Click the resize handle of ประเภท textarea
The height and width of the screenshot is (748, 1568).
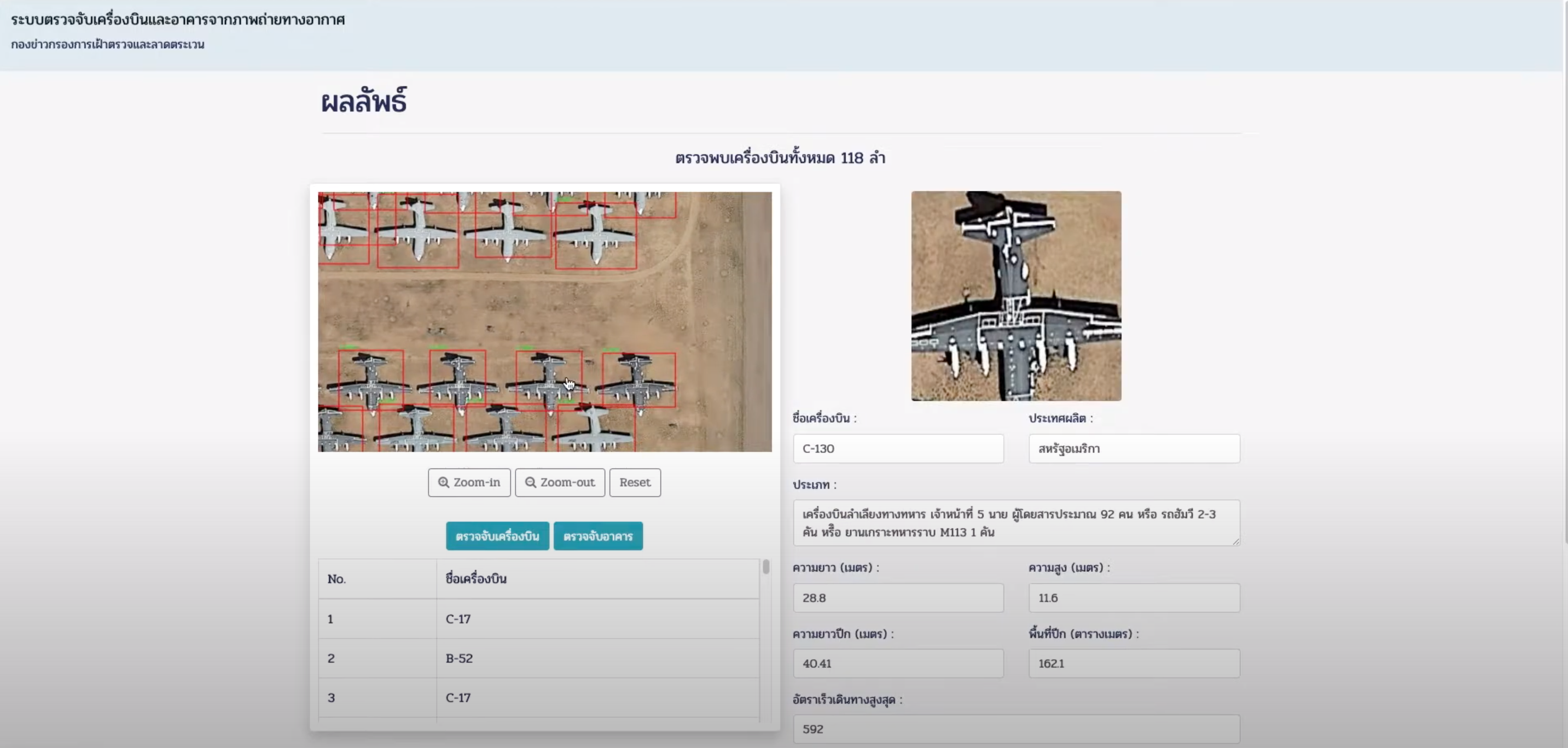1236,541
